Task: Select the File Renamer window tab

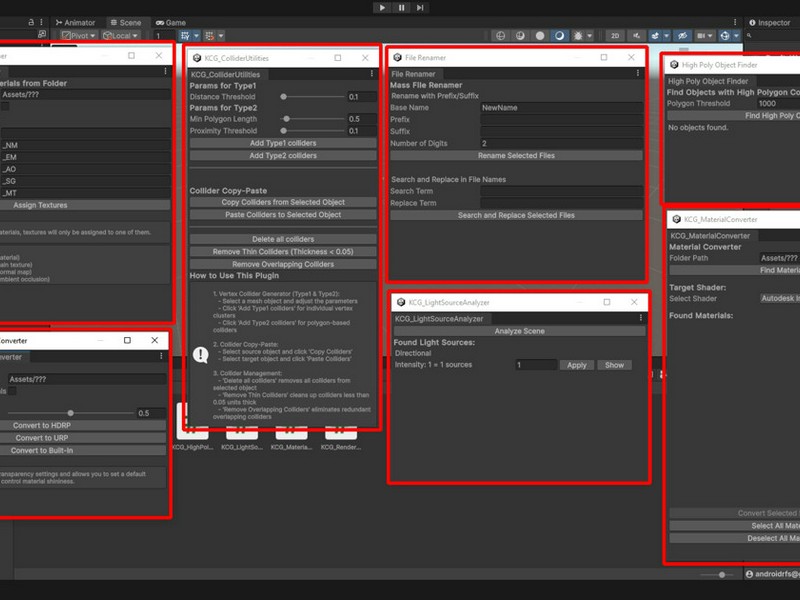Action: tap(413, 74)
